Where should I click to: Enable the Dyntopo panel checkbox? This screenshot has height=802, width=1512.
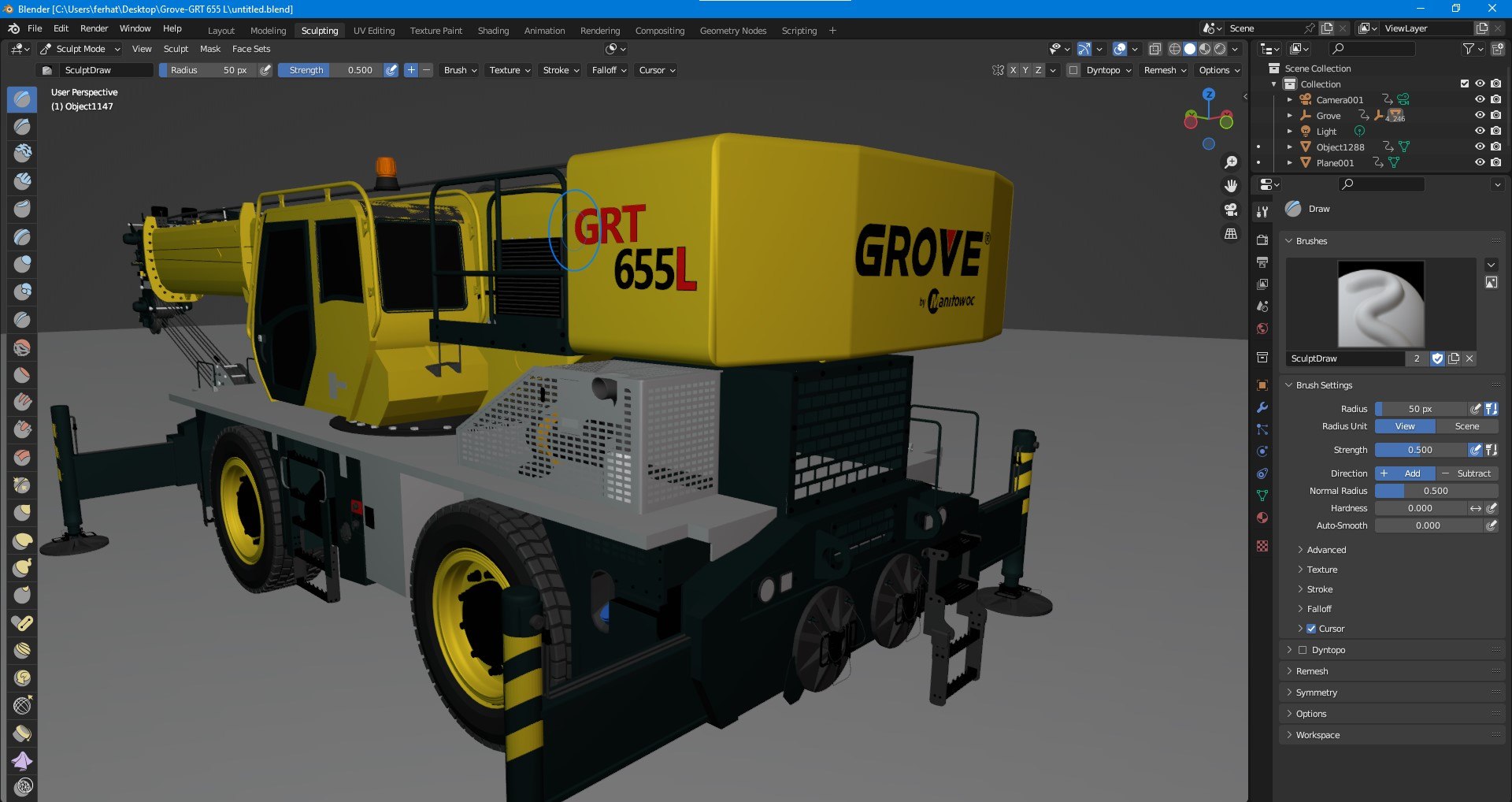pos(1302,650)
